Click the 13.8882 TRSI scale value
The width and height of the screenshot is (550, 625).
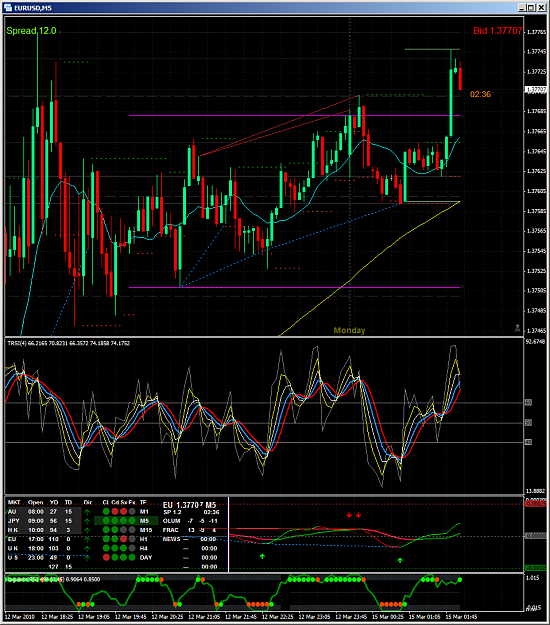tap(536, 491)
